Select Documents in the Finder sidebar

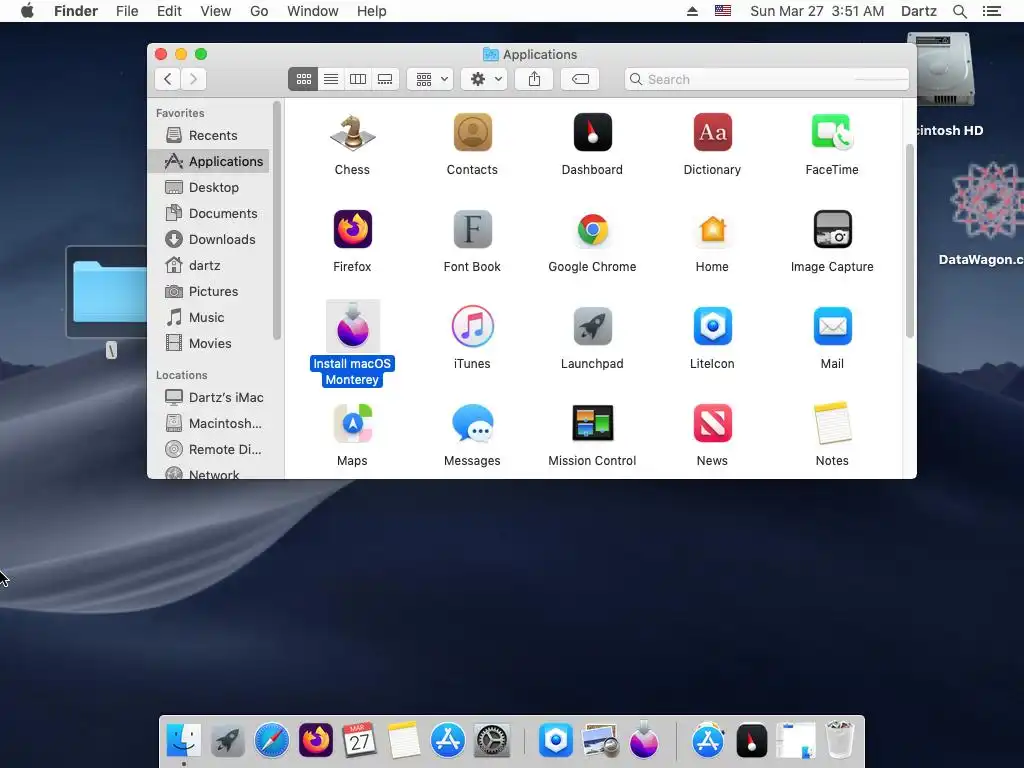[x=208, y=214]
